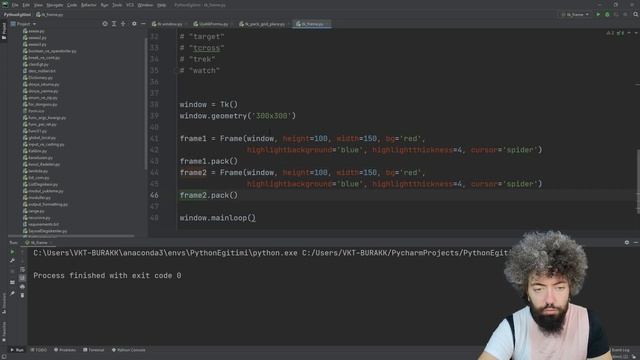Click the restore layout icon in Run panel
Image resolution: width=640 pixels, height=360 pixels.
pyautogui.click(x=12, y=282)
